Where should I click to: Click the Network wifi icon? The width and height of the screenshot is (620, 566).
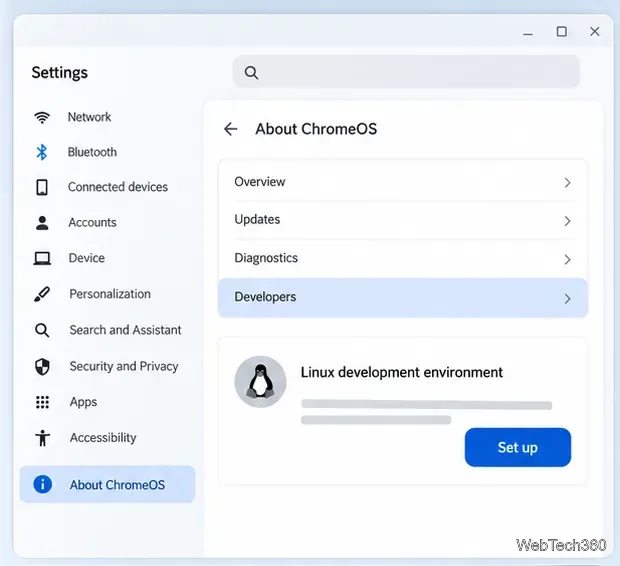(x=42, y=117)
